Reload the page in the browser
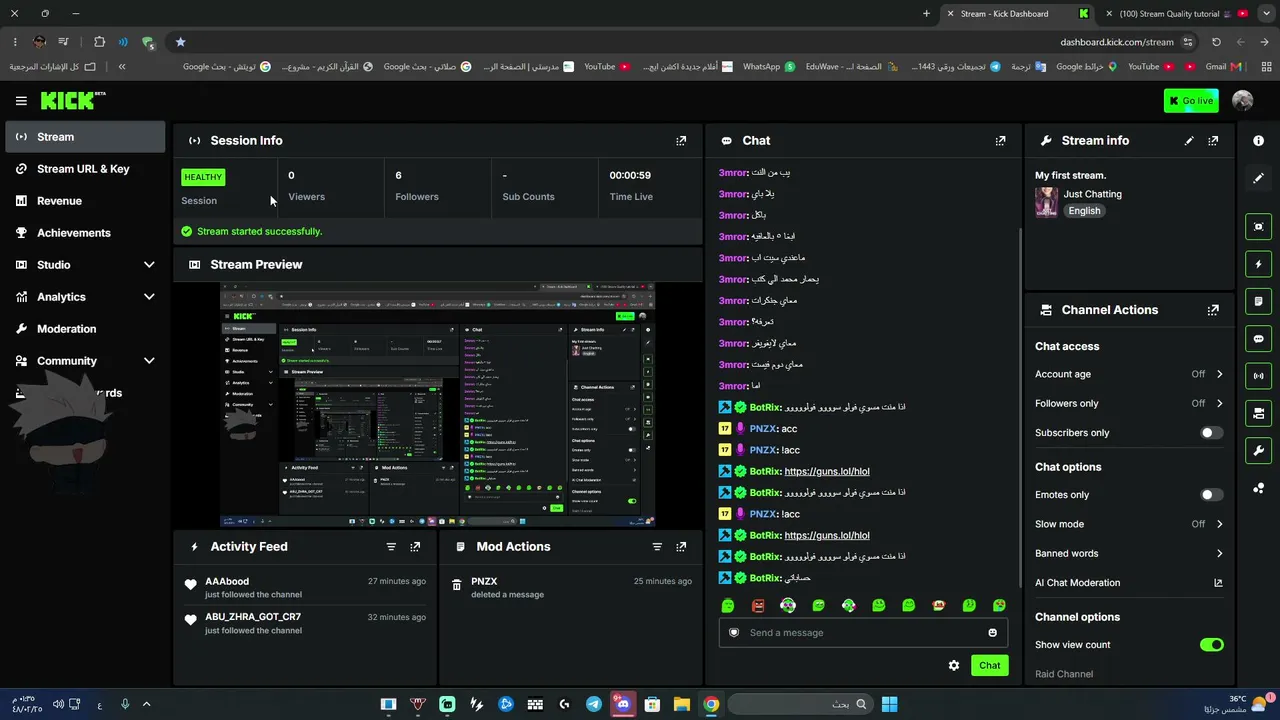Screen dimensions: 1280x720 click(1216, 42)
